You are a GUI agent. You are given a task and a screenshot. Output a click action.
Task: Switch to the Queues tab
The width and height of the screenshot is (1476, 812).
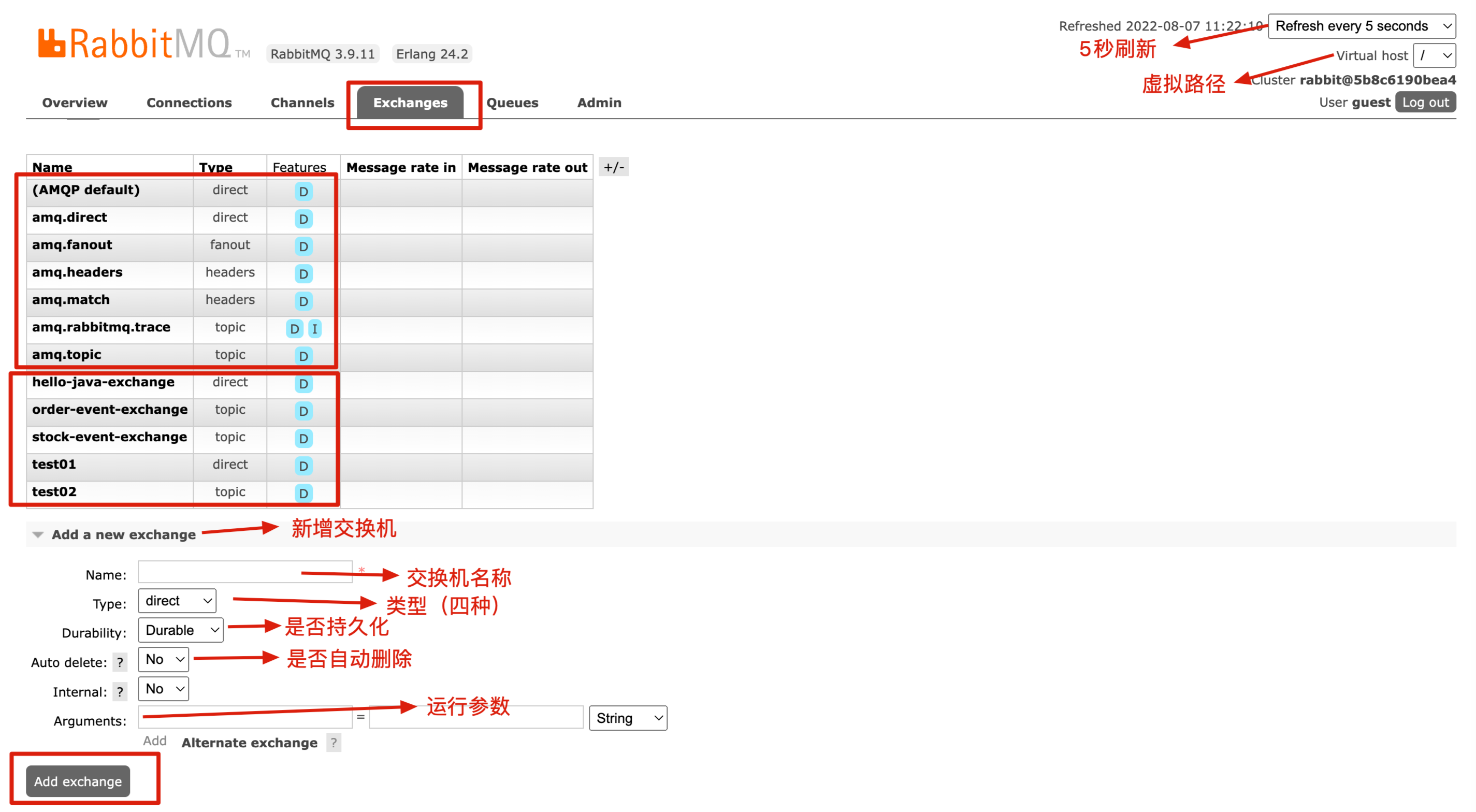[x=512, y=103]
